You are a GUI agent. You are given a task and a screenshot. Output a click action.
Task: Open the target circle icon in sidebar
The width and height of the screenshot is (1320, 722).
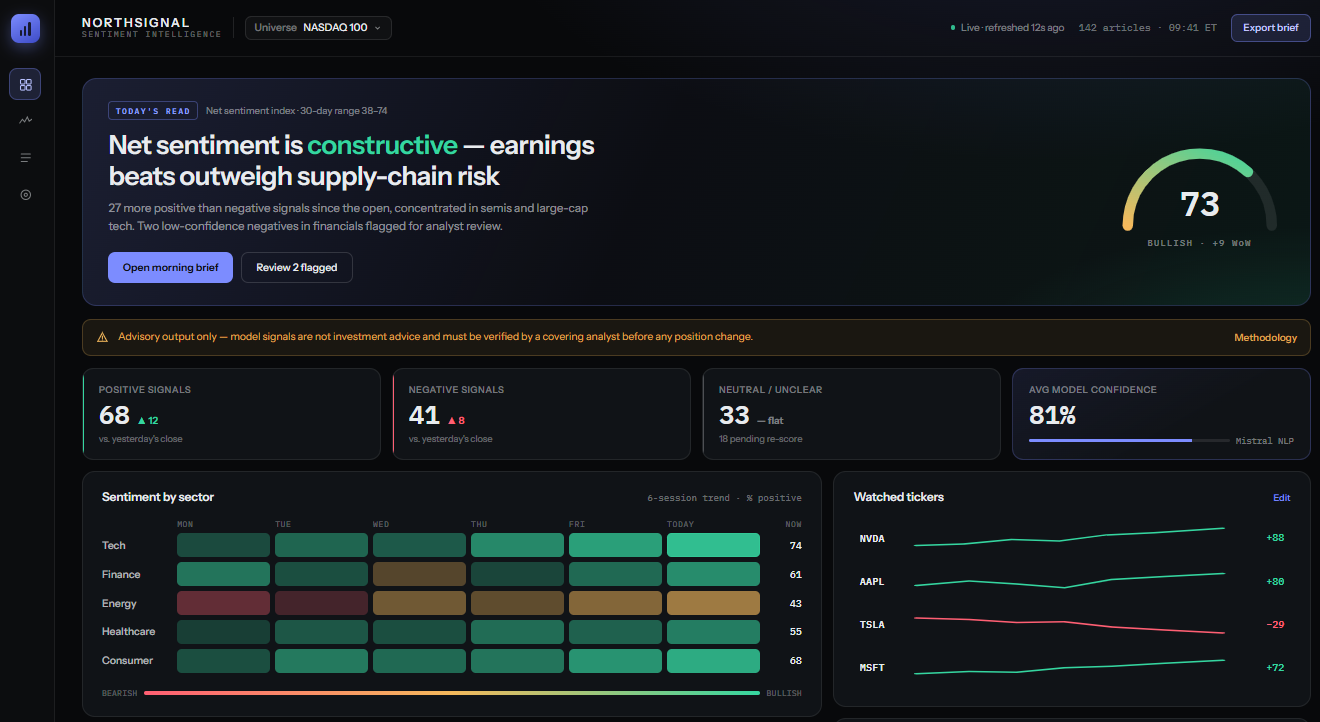[x=25, y=194]
